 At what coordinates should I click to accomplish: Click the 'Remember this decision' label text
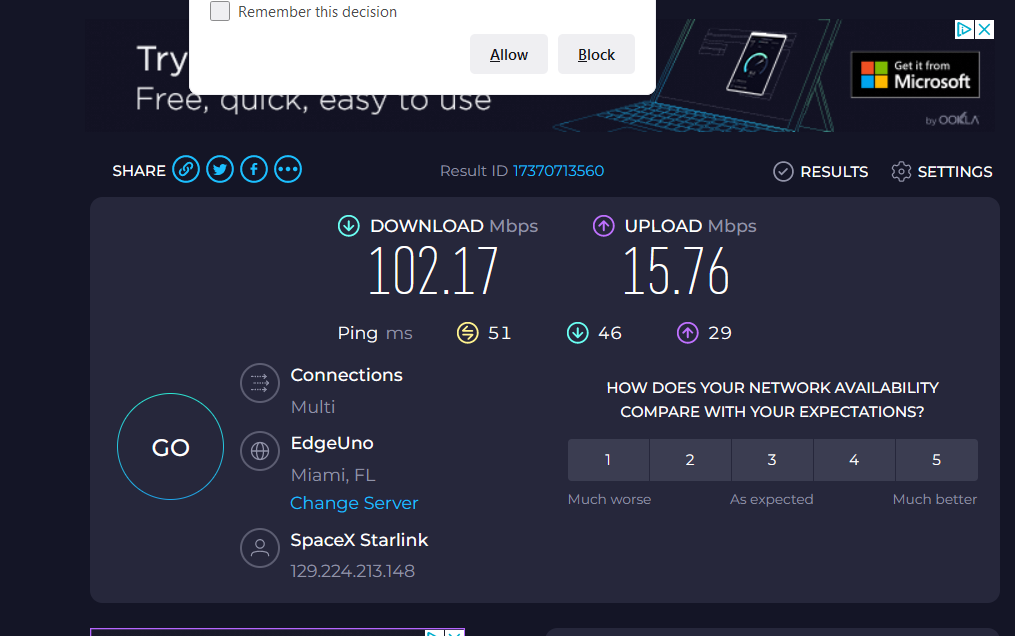[317, 12]
